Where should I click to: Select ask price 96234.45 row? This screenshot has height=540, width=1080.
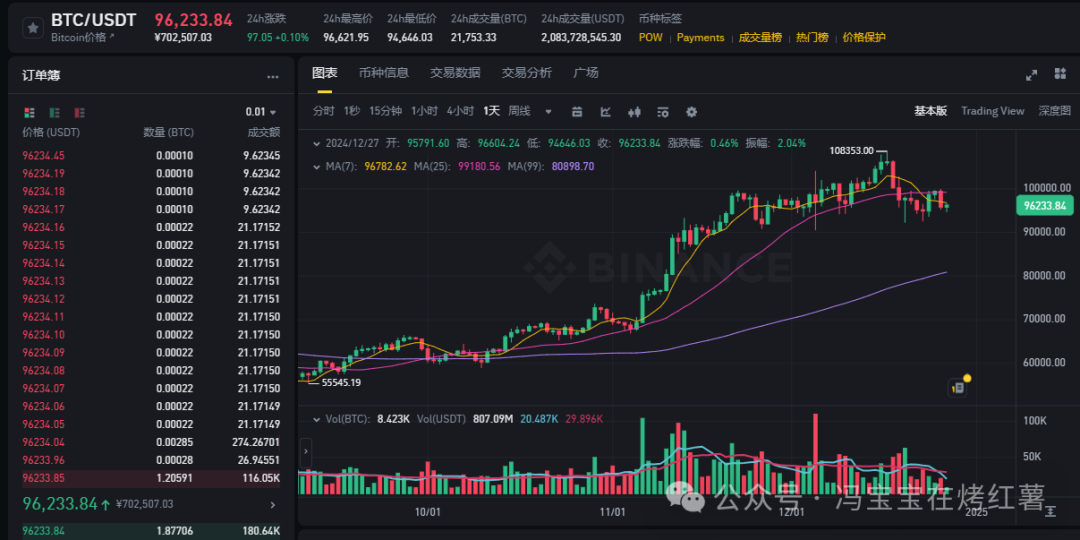point(151,156)
